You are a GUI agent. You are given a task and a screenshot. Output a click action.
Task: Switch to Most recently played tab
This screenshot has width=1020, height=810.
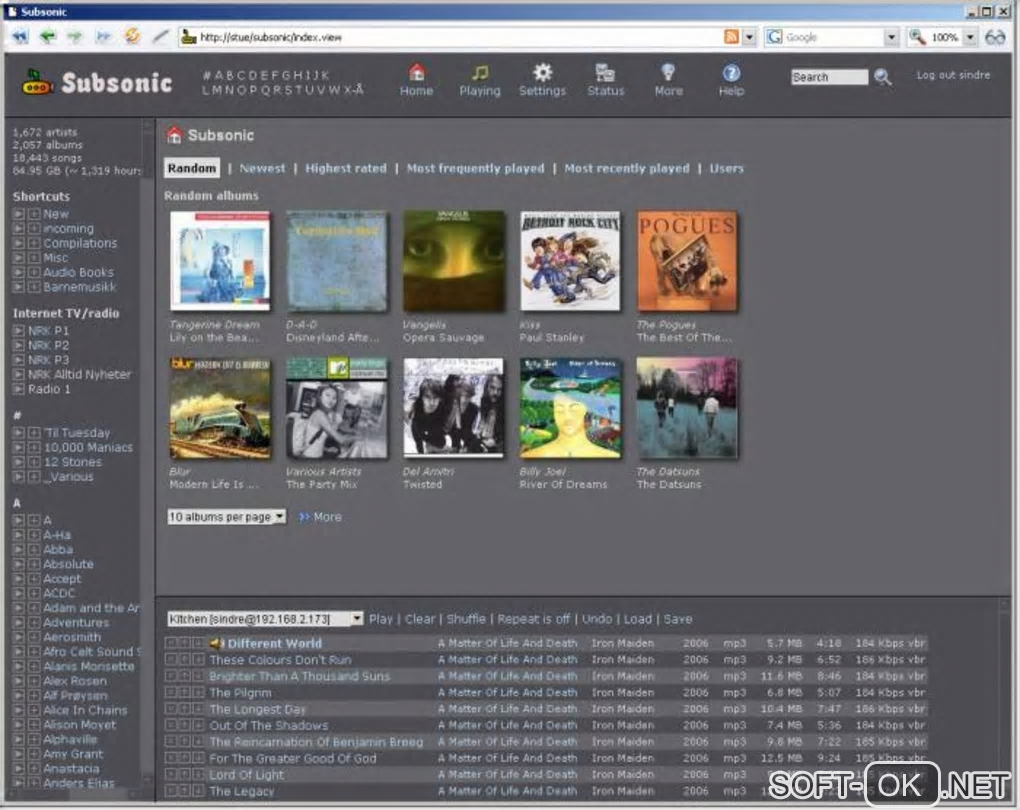click(x=626, y=169)
